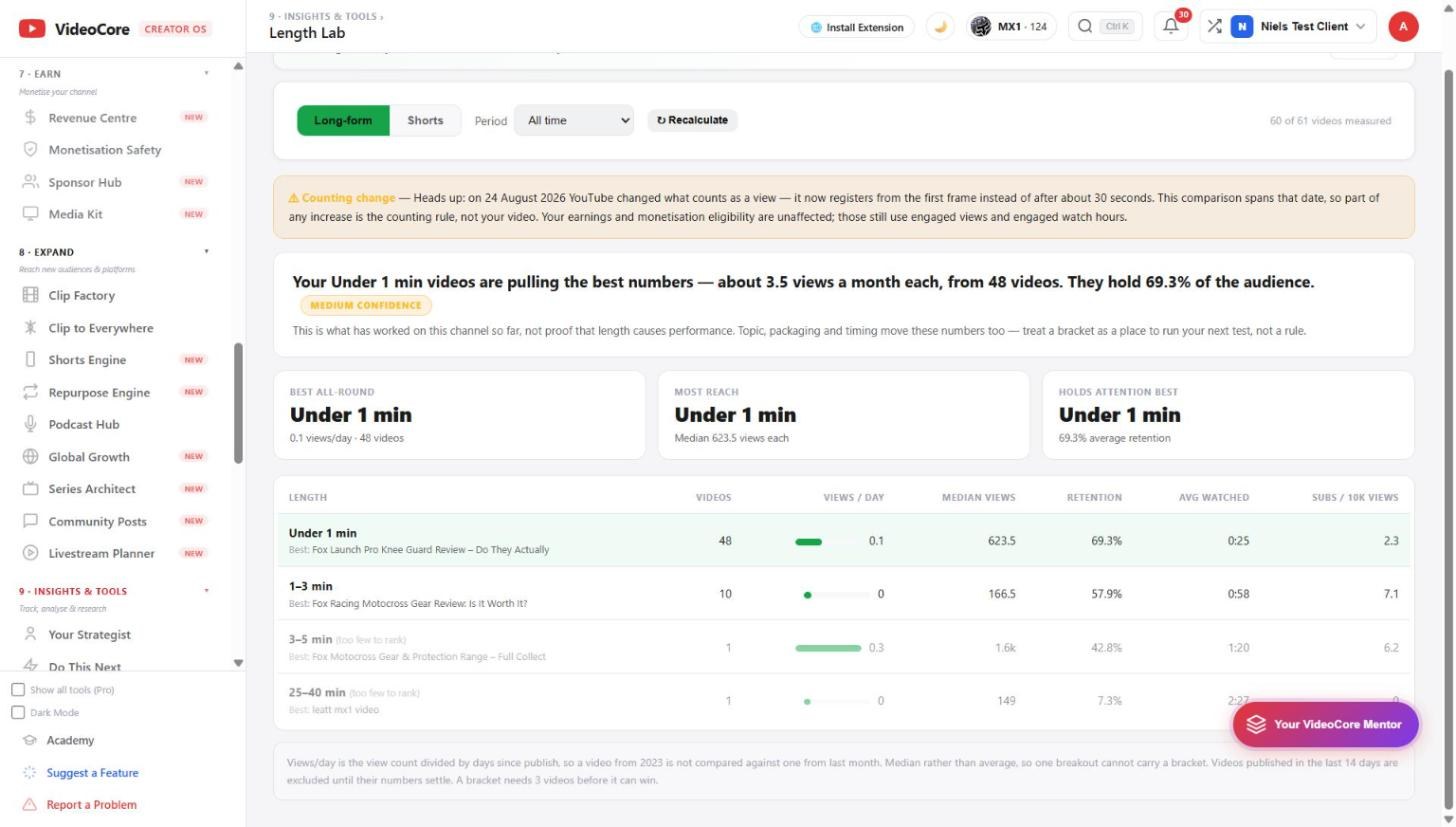Click the VideoCore YouTube logo icon
Screen dimensions: 1456x827
pyautogui.click(x=32, y=28)
